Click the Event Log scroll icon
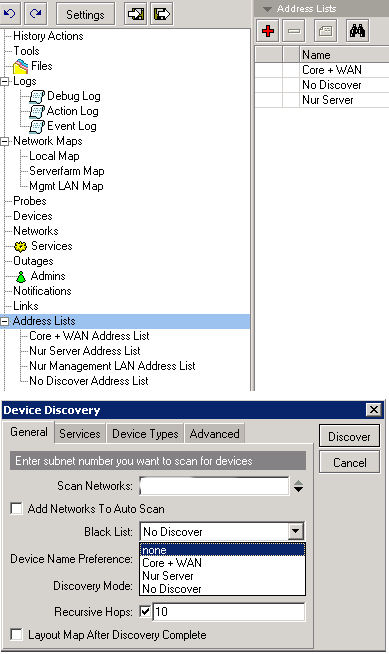This screenshot has height=654, width=389. 37,126
